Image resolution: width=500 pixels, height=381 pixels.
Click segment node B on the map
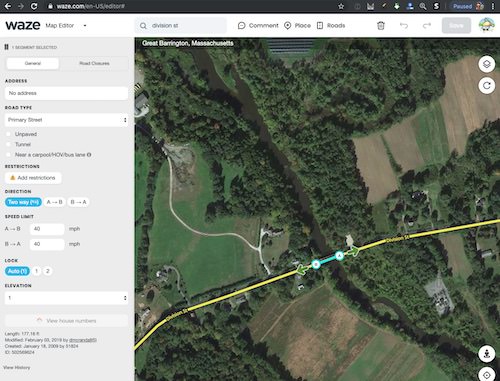pos(316,265)
